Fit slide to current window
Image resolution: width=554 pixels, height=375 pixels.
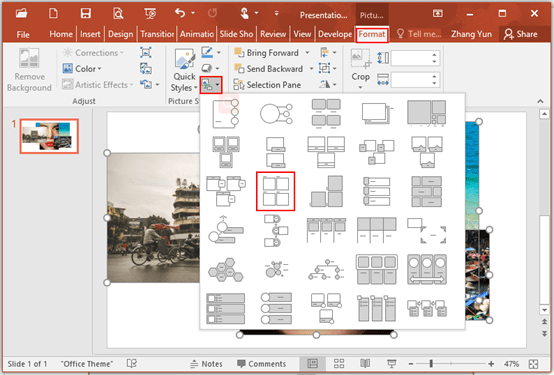(x=534, y=364)
